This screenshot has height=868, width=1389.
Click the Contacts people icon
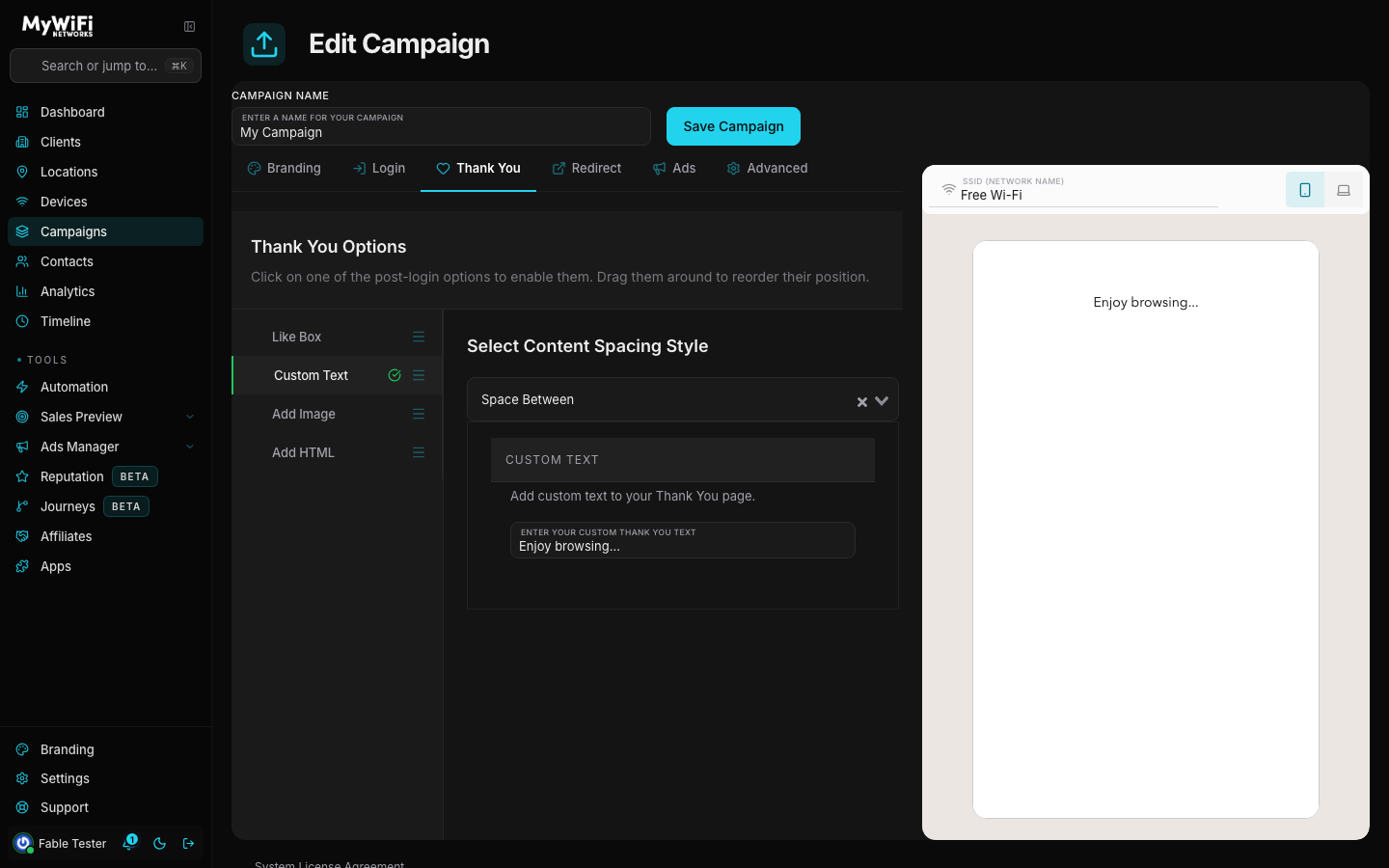click(x=22, y=261)
